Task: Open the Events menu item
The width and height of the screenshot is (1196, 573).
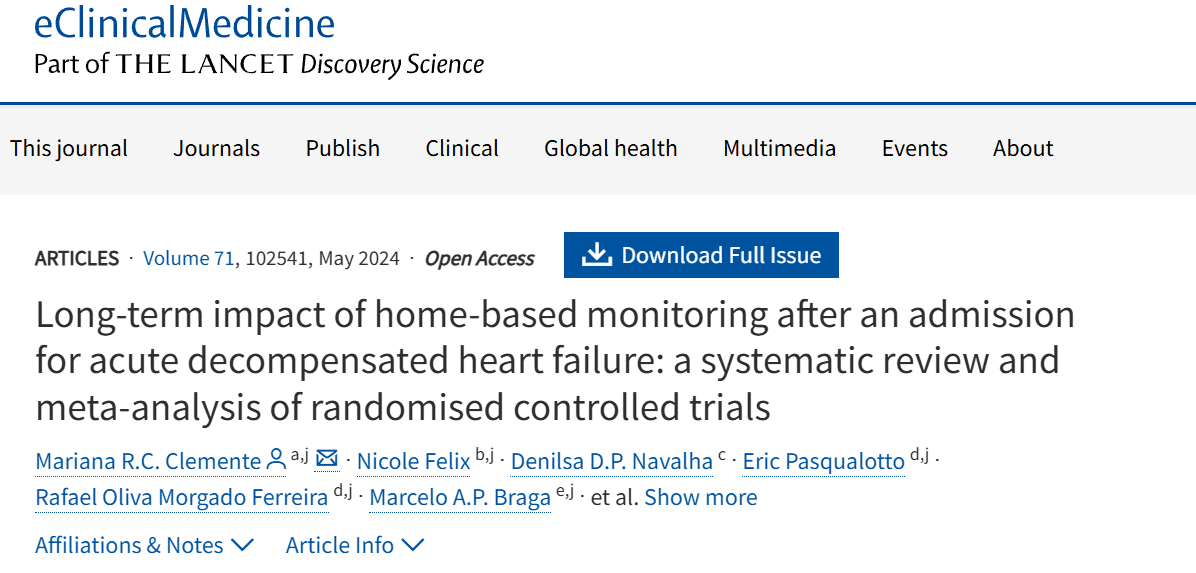Action: [x=914, y=148]
